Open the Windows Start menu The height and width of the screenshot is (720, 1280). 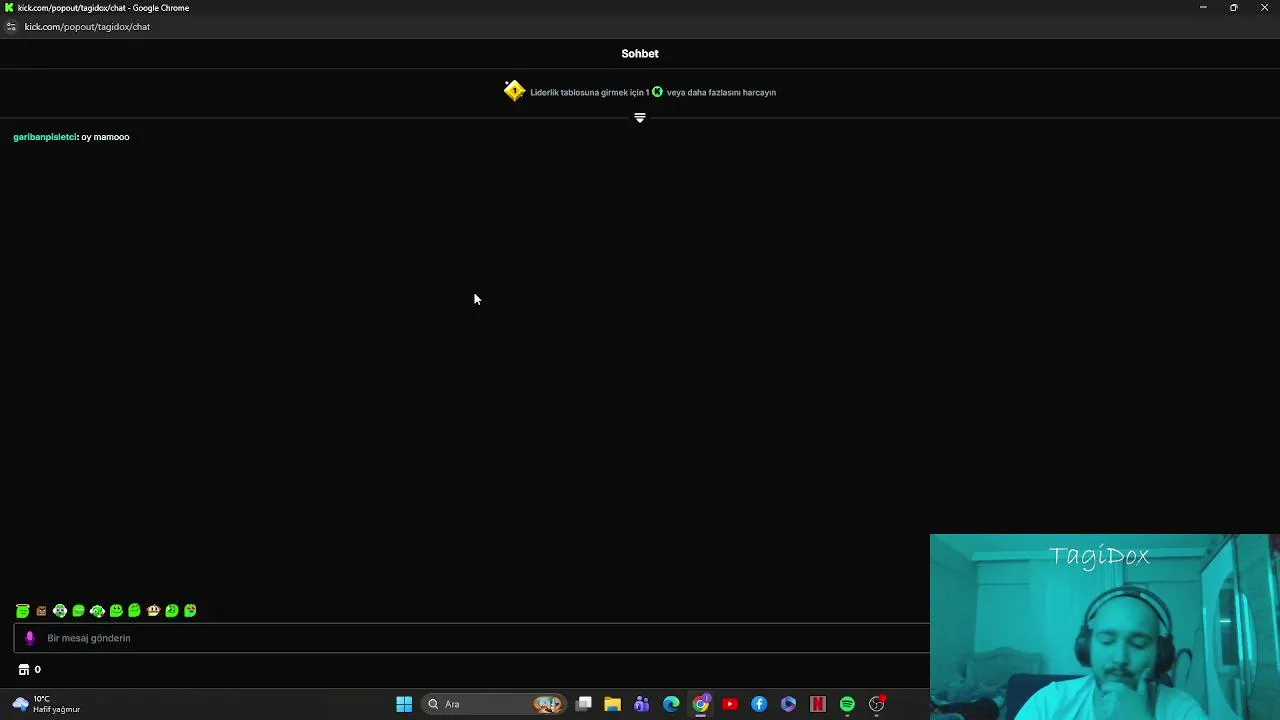(x=404, y=704)
